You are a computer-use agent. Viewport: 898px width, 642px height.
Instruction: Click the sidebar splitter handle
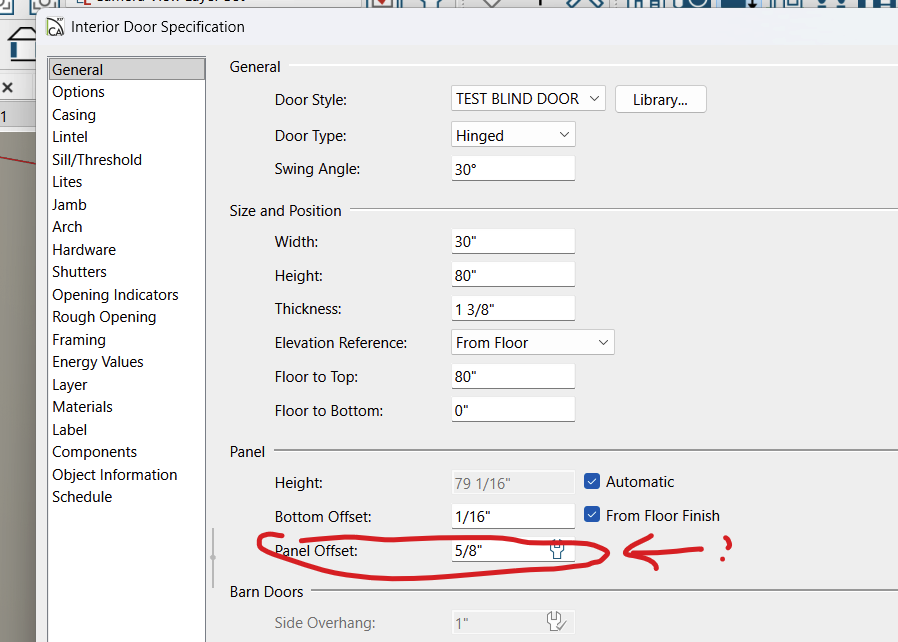pyautogui.click(x=213, y=557)
